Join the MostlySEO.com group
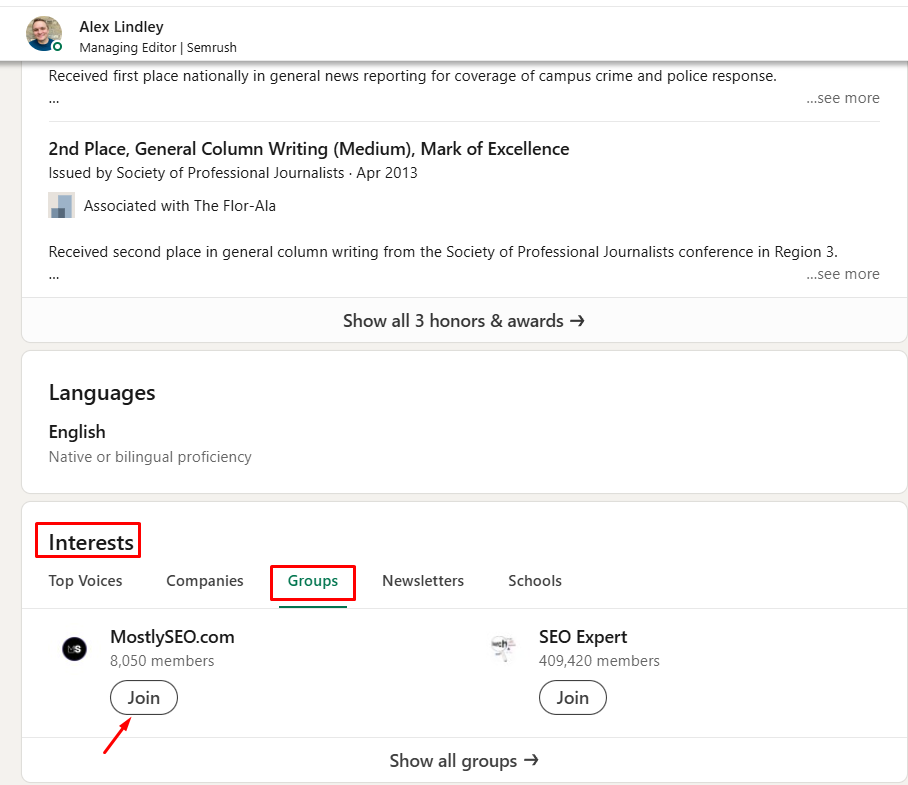Screen dimensions: 908x785 (144, 698)
